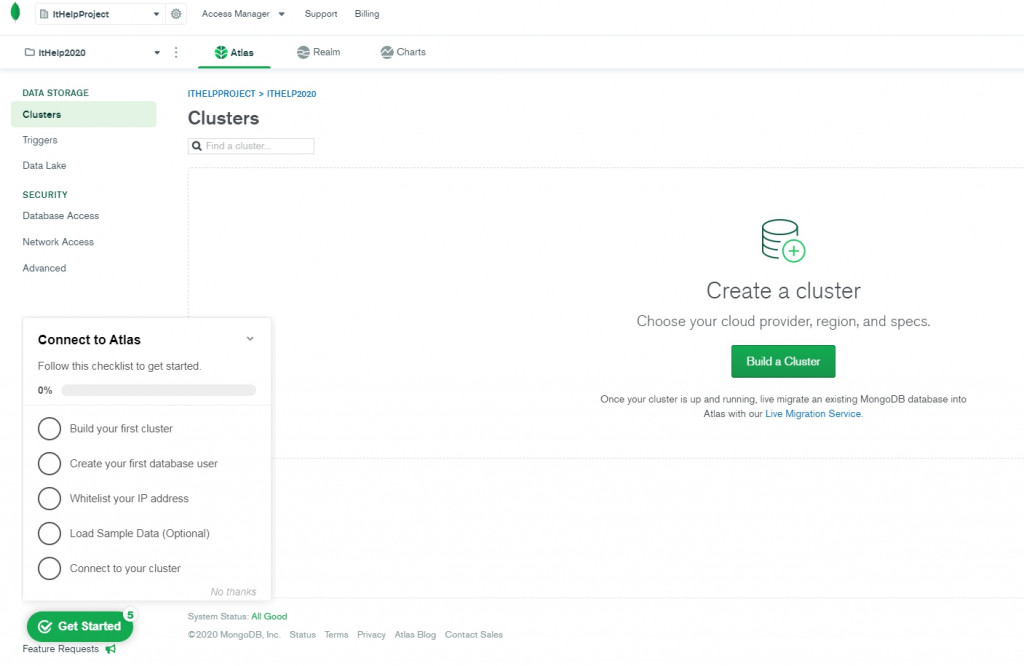The width and height of the screenshot is (1024, 666).
Task: Open the ItHelpProject organization dropdown
Action: [x=100, y=14]
